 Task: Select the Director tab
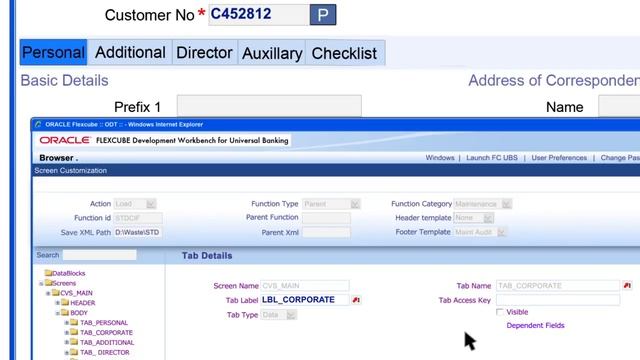tap(204, 52)
